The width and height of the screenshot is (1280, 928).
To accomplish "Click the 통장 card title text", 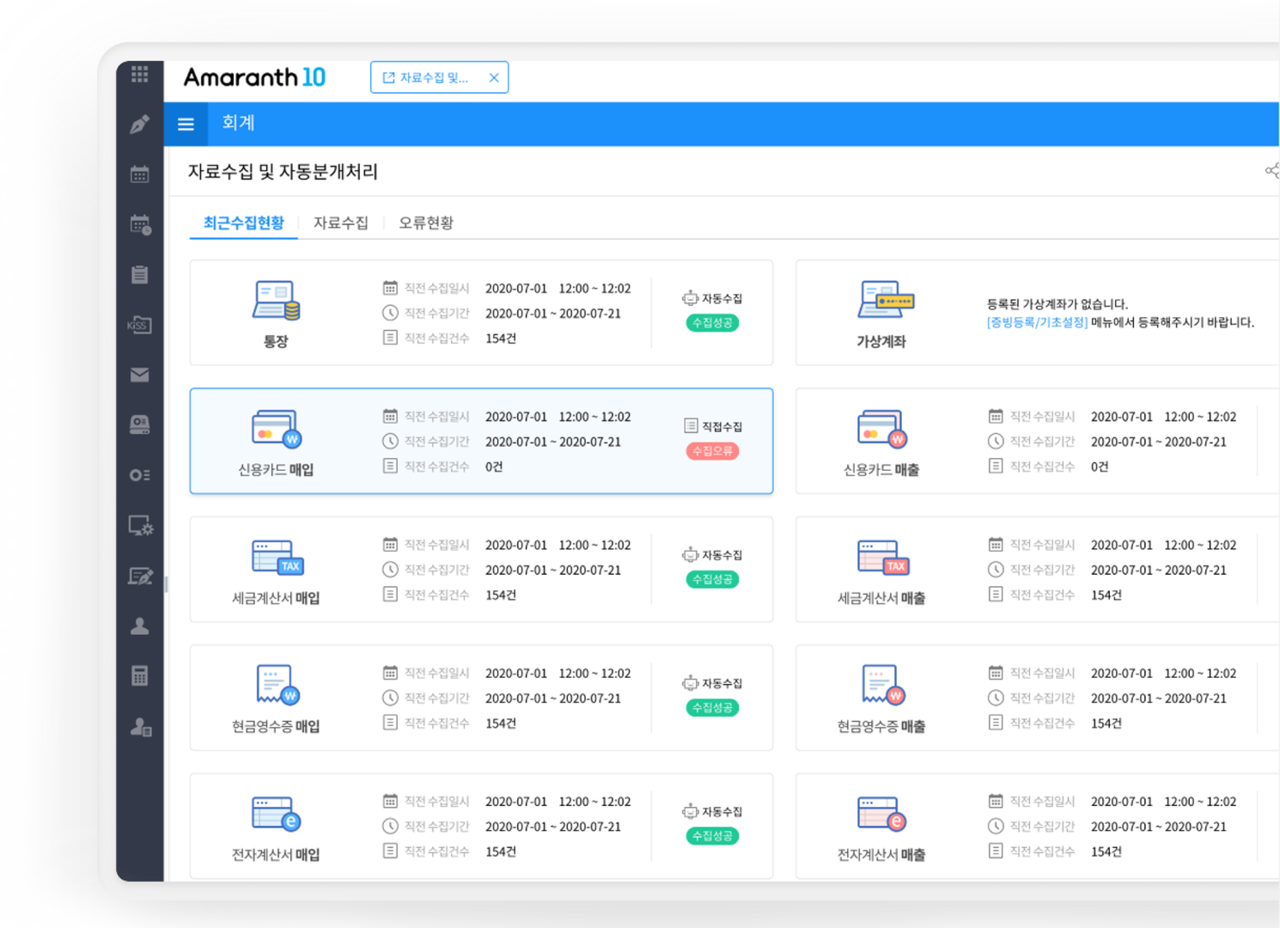I will click(275, 341).
